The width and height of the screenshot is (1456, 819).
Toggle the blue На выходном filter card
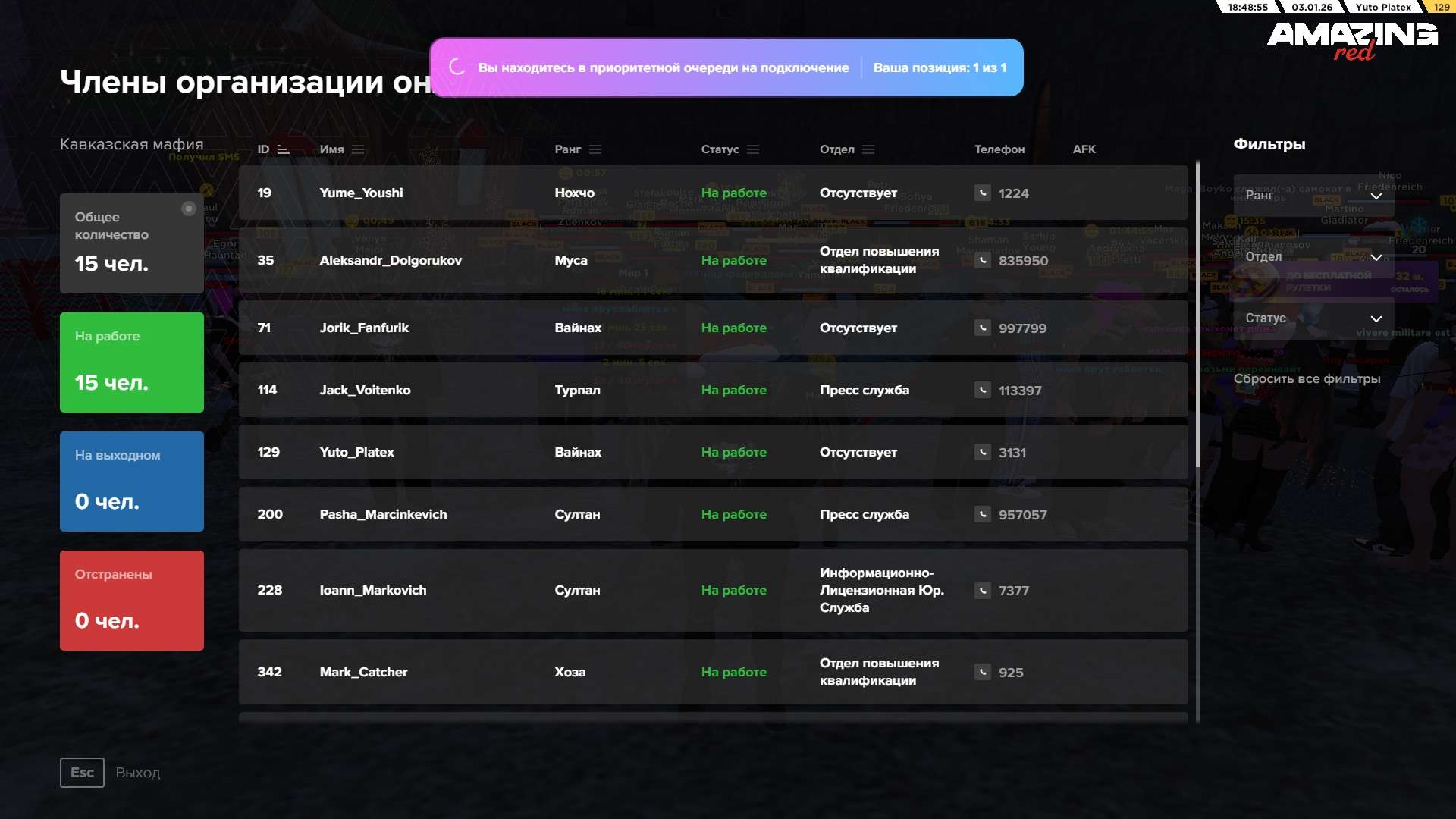point(132,482)
